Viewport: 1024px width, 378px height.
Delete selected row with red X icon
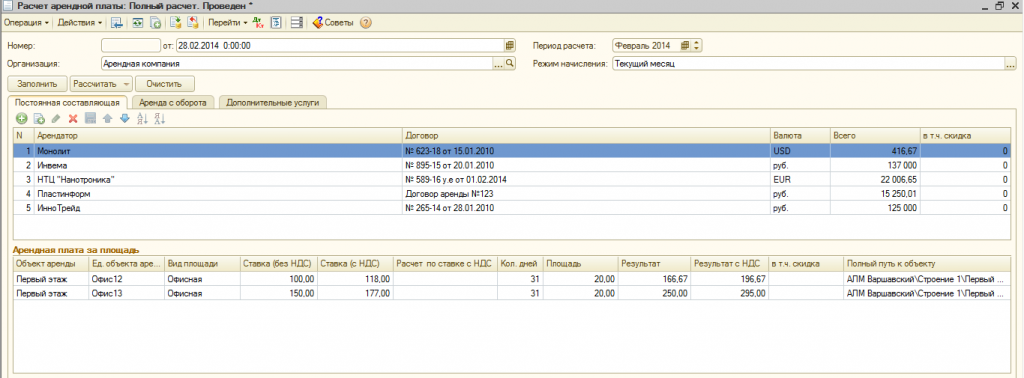click(73, 119)
